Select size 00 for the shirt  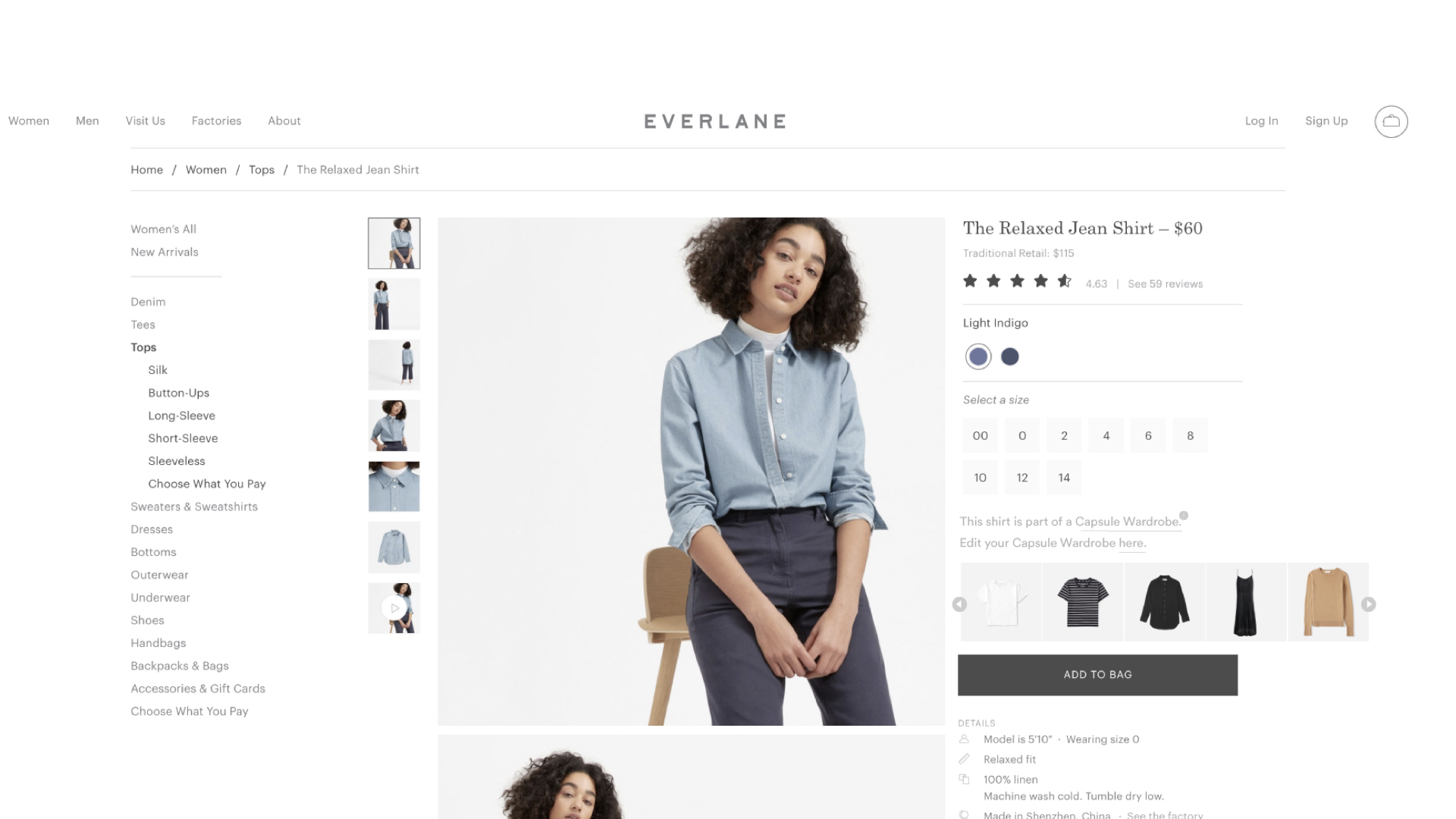coord(980,435)
